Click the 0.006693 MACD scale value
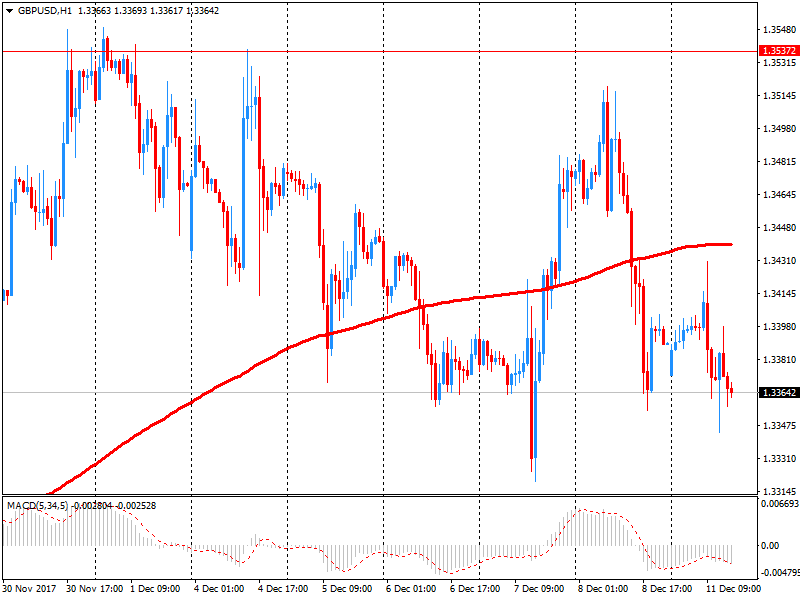This screenshot has height=600, width=800. [x=780, y=504]
